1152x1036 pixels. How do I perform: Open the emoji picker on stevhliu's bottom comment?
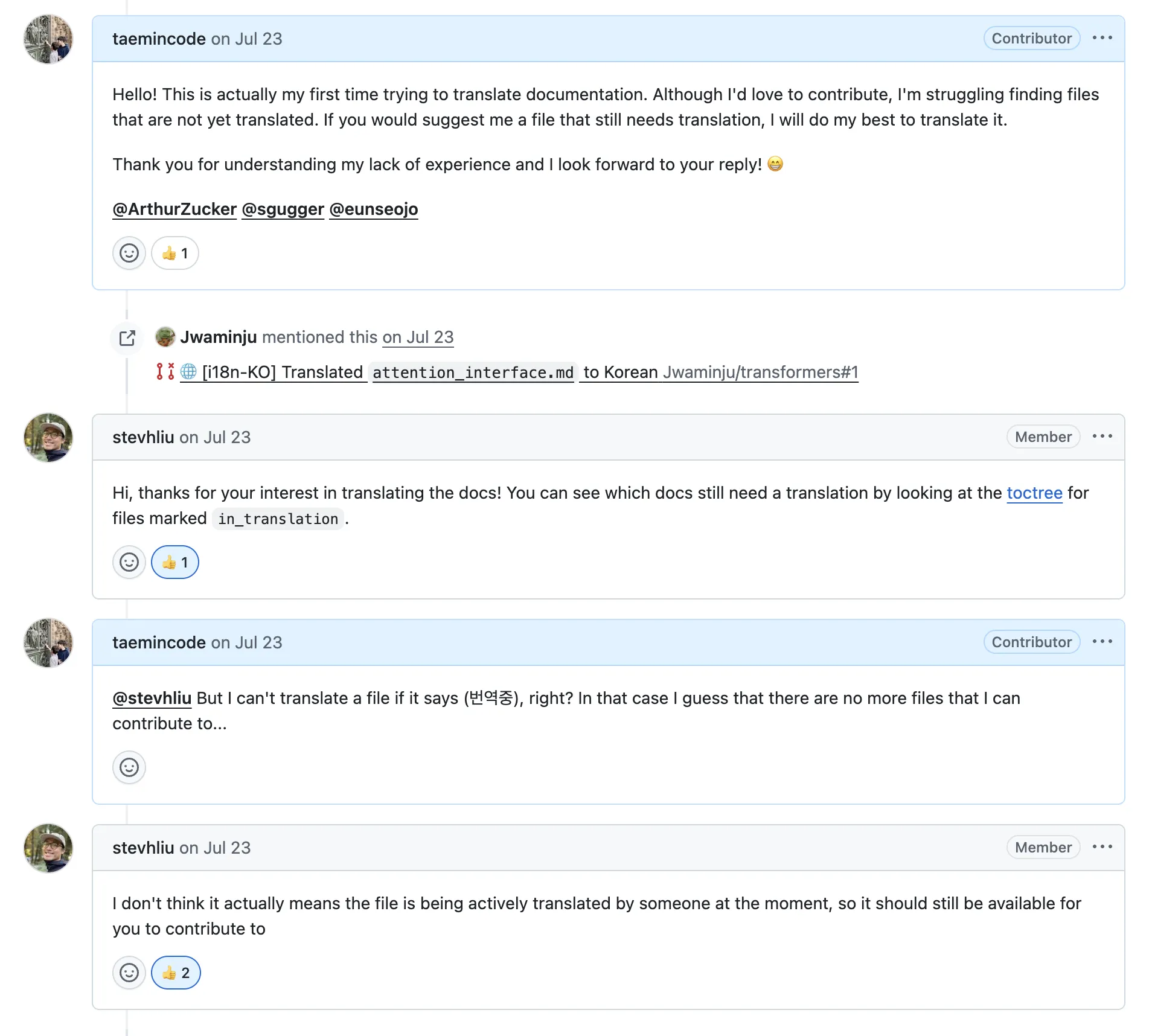click(x=129, y=973)
